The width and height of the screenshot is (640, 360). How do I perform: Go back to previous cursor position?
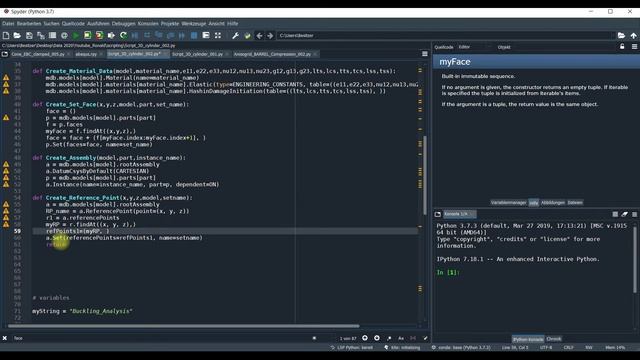(259, 36)
